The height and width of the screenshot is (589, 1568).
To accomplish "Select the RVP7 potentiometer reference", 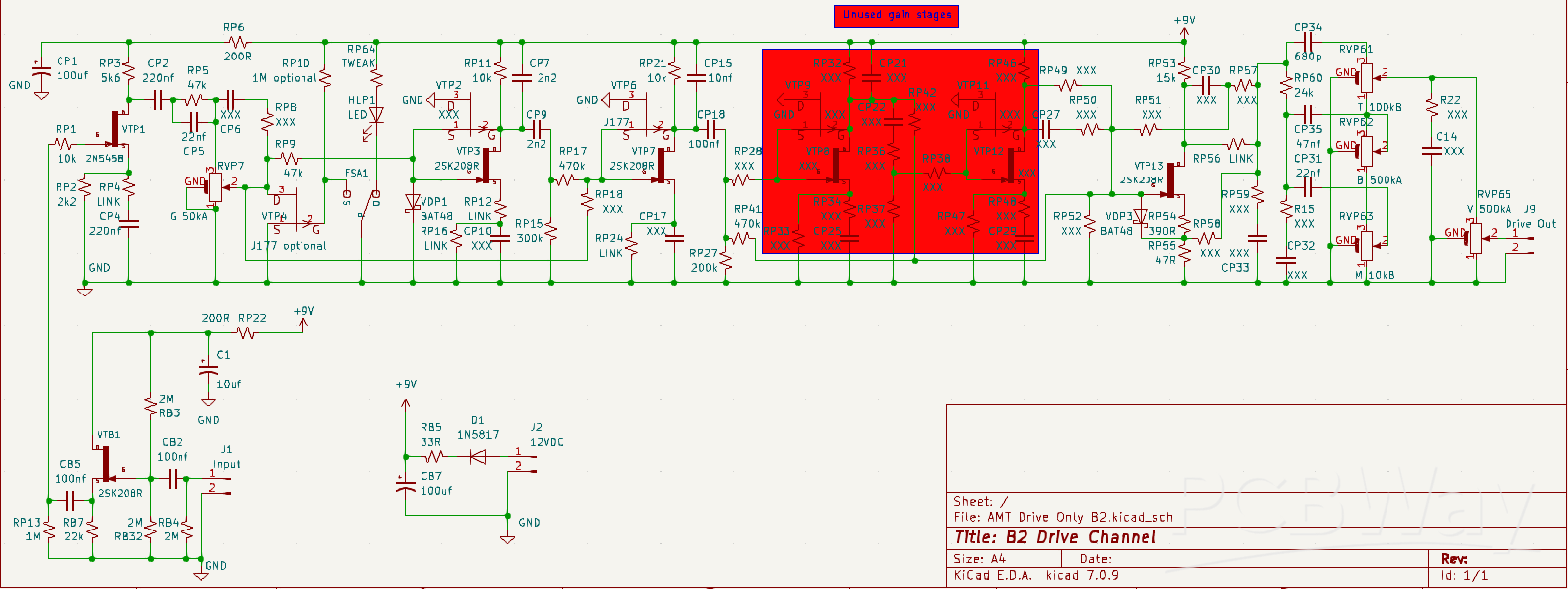I will click(x=230, y=166).
